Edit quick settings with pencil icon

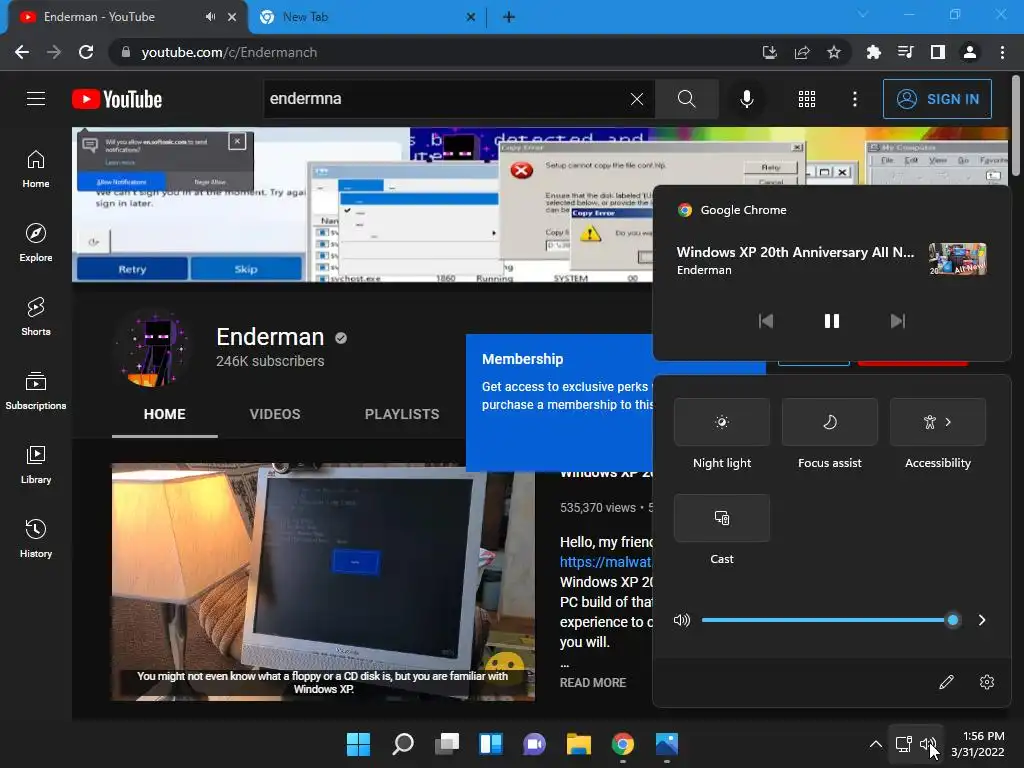946,682
